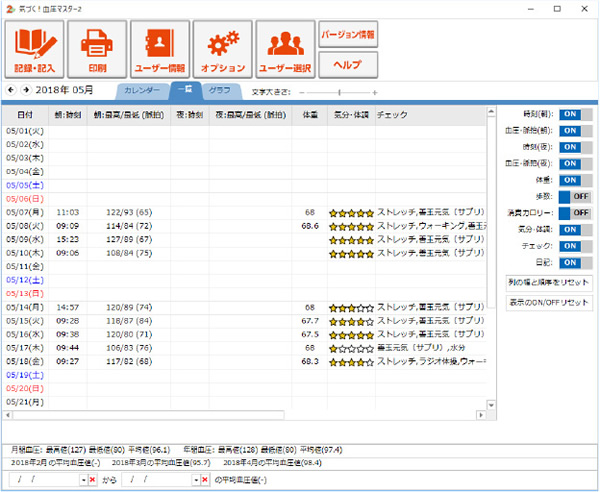Click the 気分・体調 column header
This screenshot has height=492, width=600.
tap(351, 115)
